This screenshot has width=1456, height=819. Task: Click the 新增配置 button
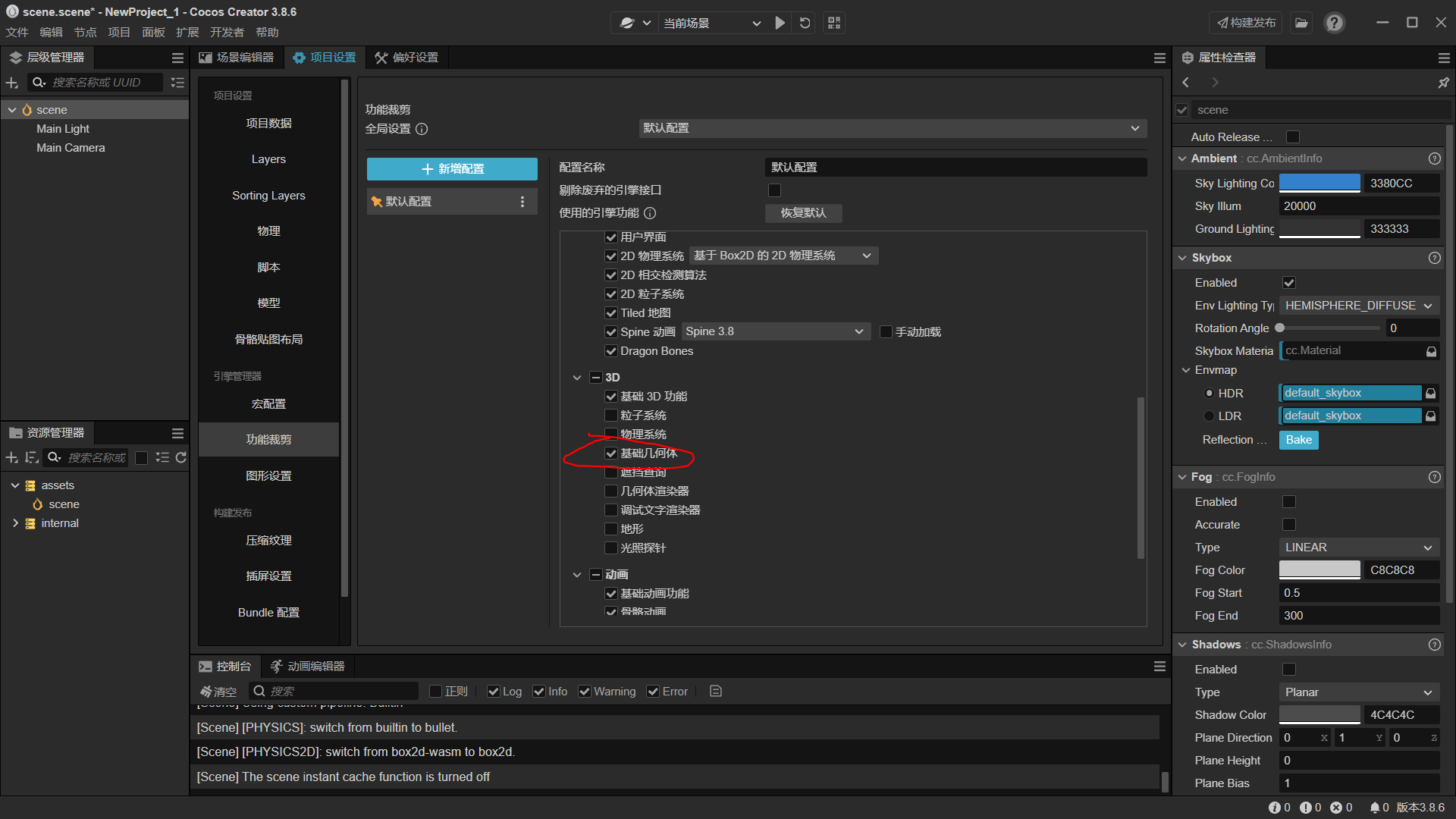tap(452, 168)
